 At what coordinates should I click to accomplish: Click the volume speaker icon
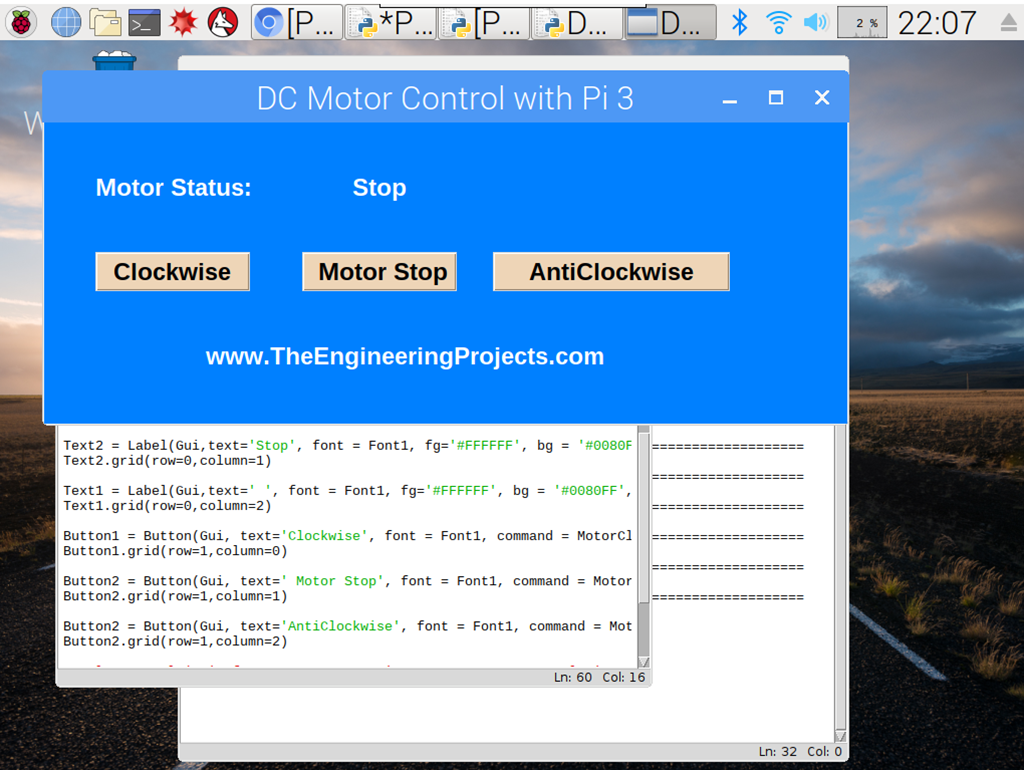pos(816,21)
